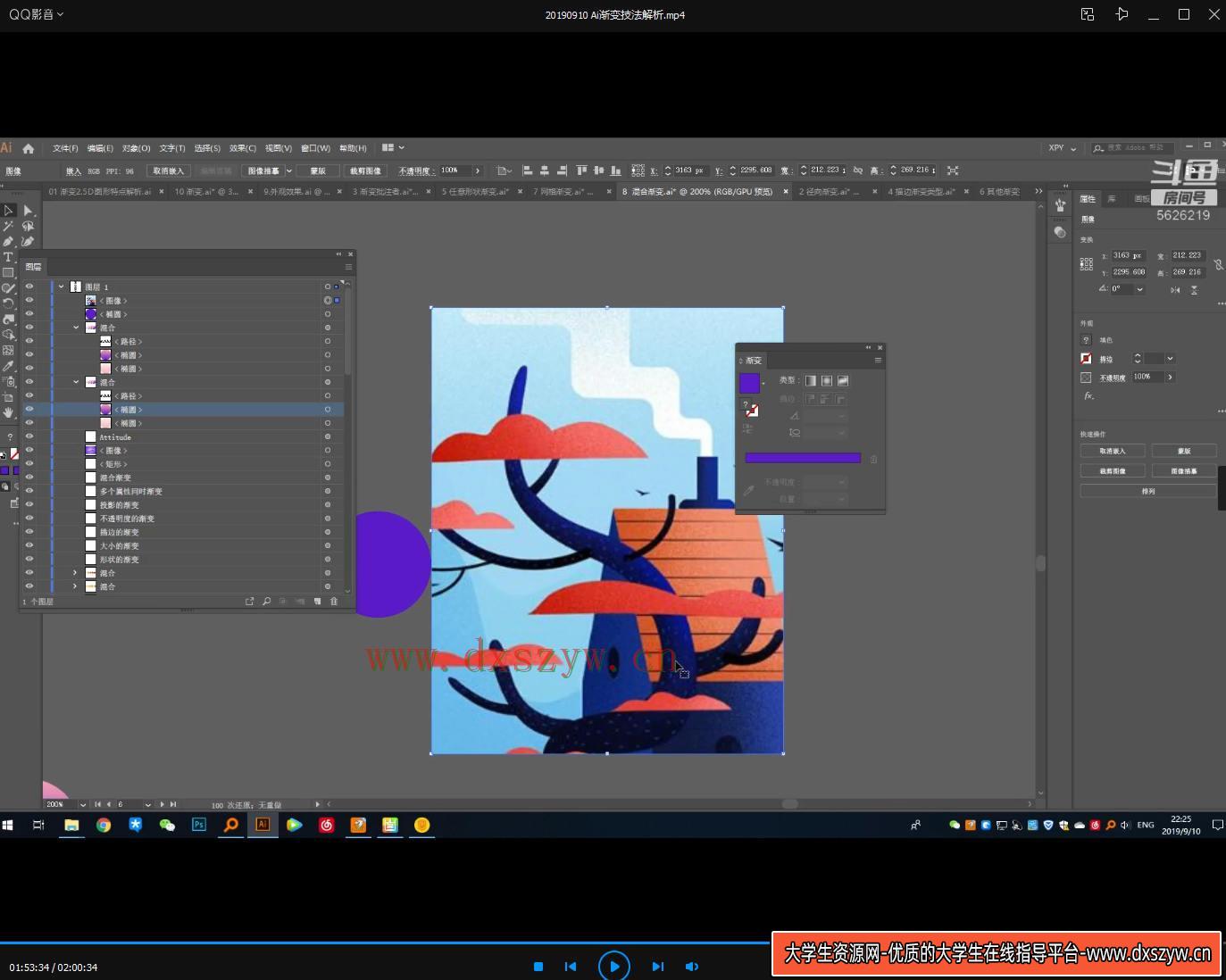Select the Selection (black arrow) tool
1226x980 pixels.
click(x=8, y=211)
